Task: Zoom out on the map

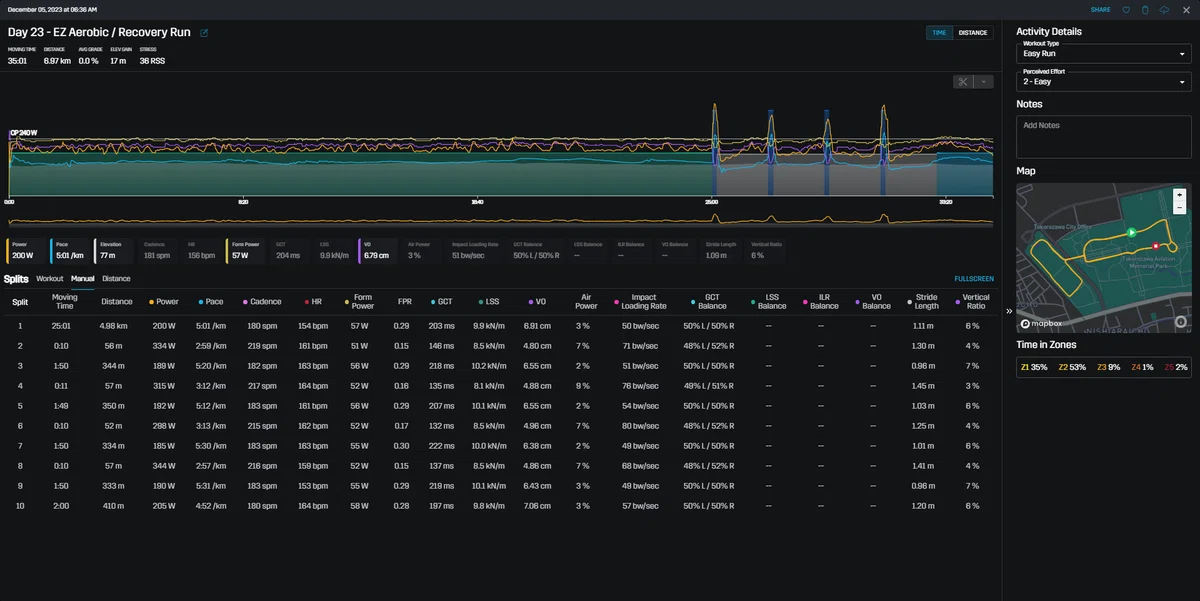Action: pyautogui.click(x=1180, y=205)
